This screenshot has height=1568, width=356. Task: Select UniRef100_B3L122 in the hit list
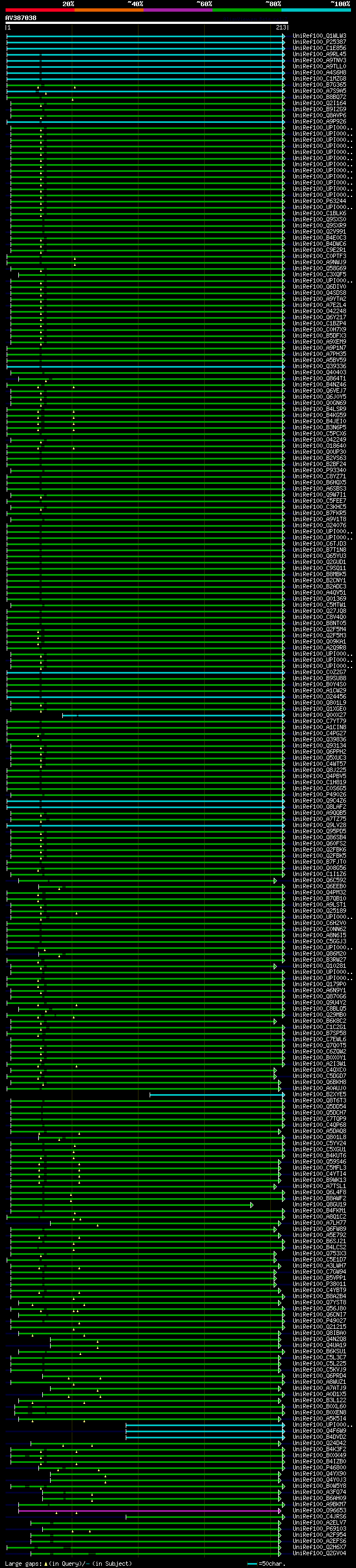319,1400
